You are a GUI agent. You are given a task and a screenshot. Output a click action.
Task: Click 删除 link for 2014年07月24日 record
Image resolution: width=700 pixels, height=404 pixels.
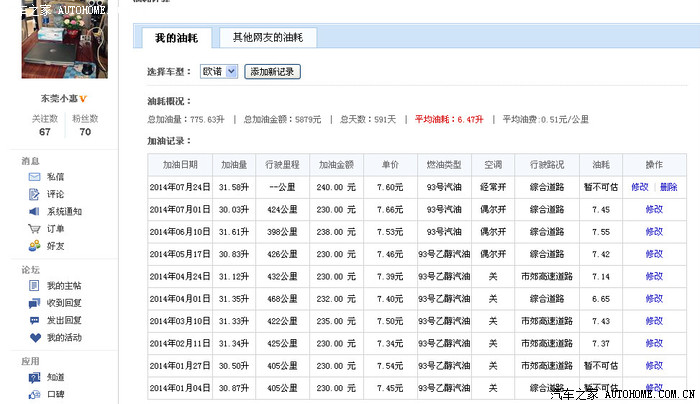(x=668, y=187)
